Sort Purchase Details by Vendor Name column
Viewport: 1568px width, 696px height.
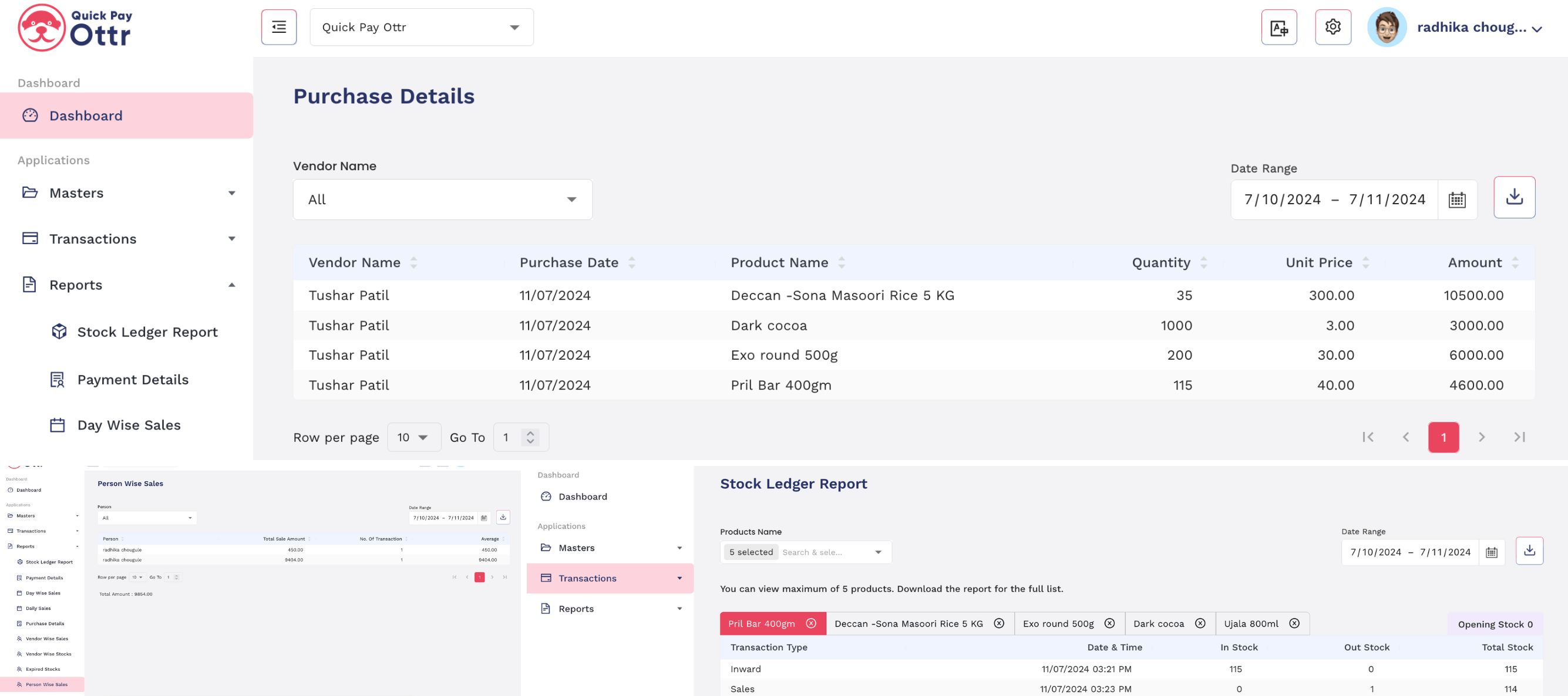(413, 262)
